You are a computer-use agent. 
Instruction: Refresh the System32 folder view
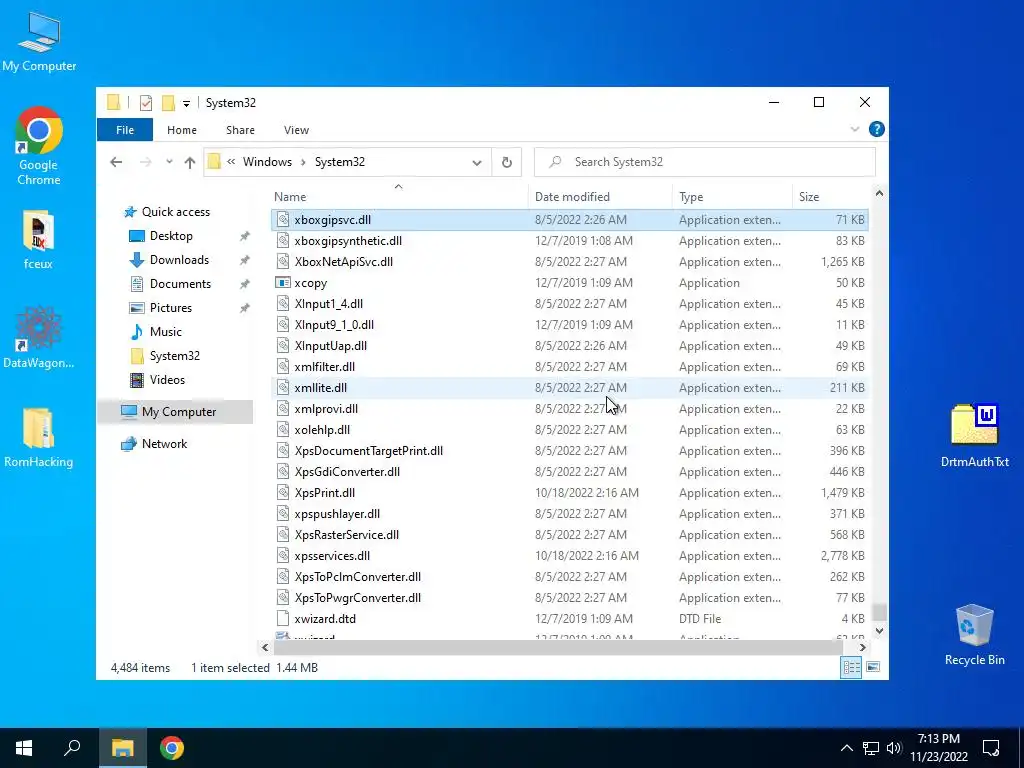[507, 162]
